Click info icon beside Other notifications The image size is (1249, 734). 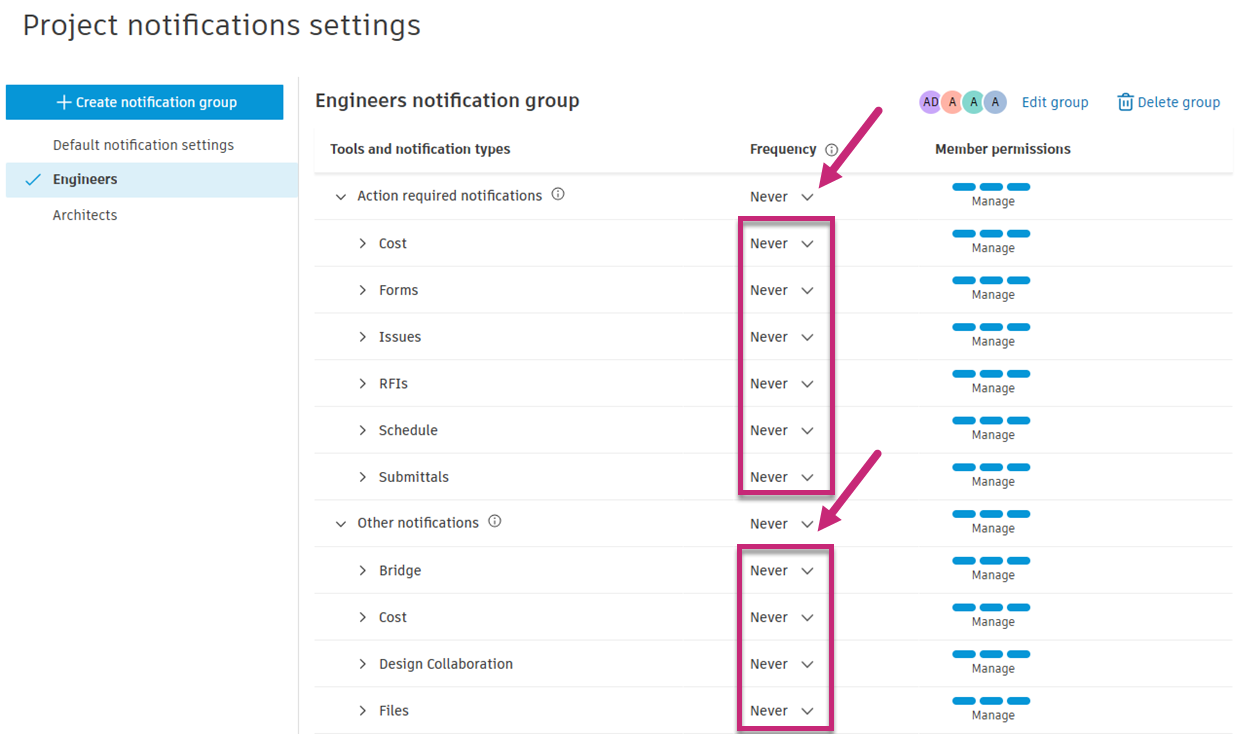point(494,522)
